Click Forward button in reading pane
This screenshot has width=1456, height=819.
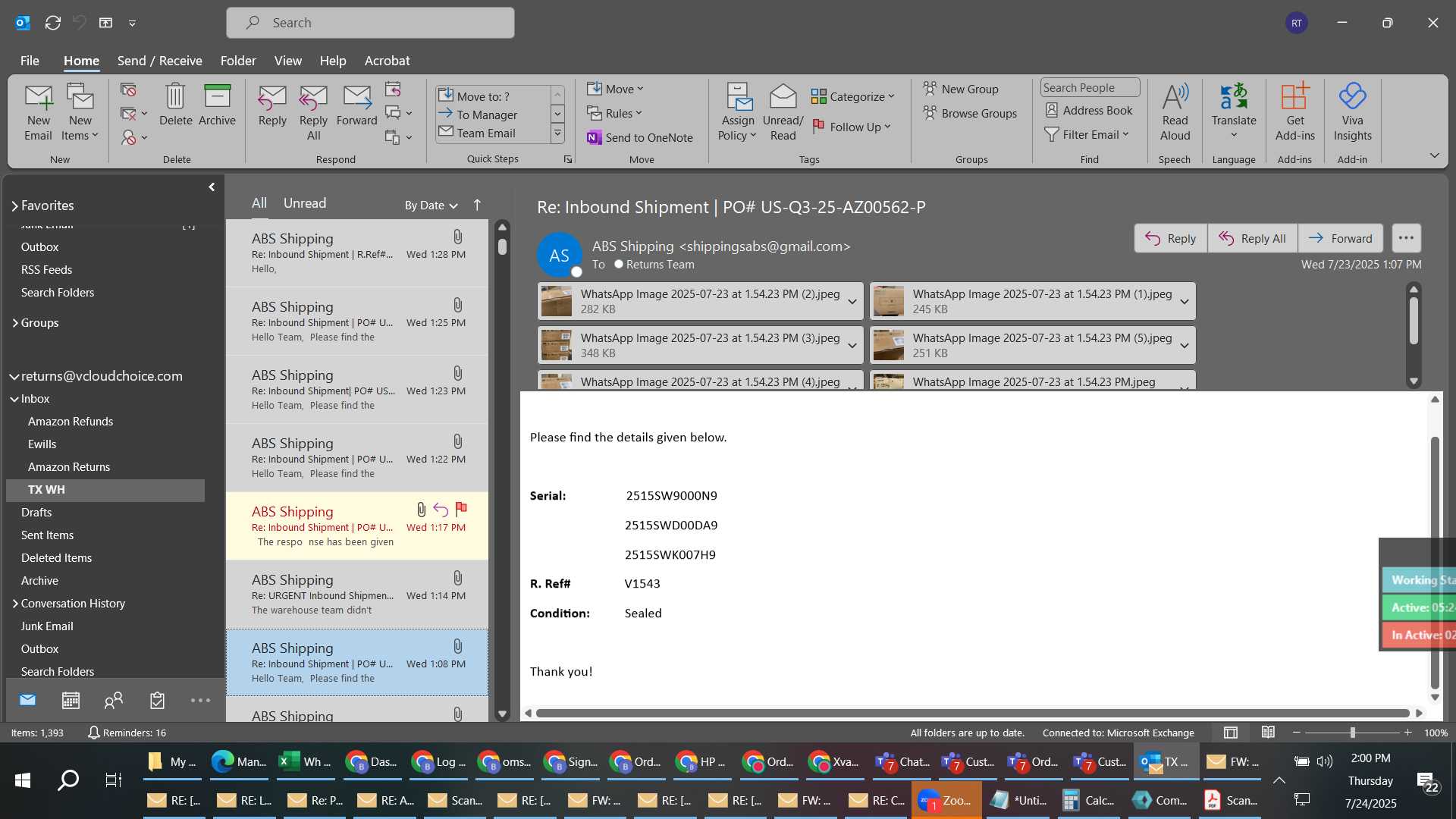1340,238
